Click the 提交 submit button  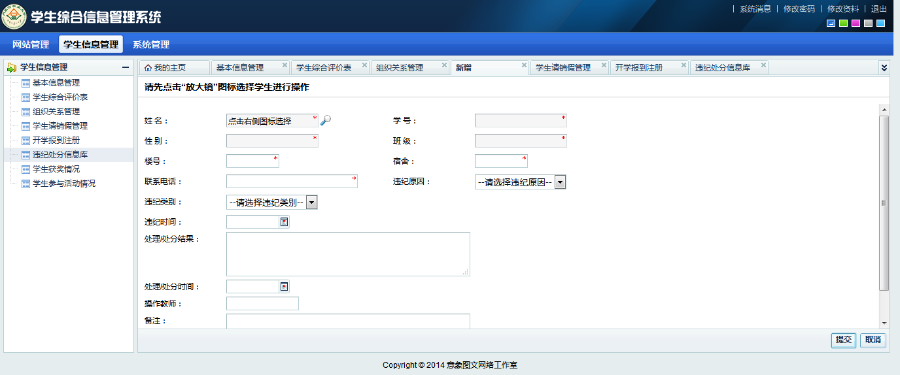click(x=844, y=340)
